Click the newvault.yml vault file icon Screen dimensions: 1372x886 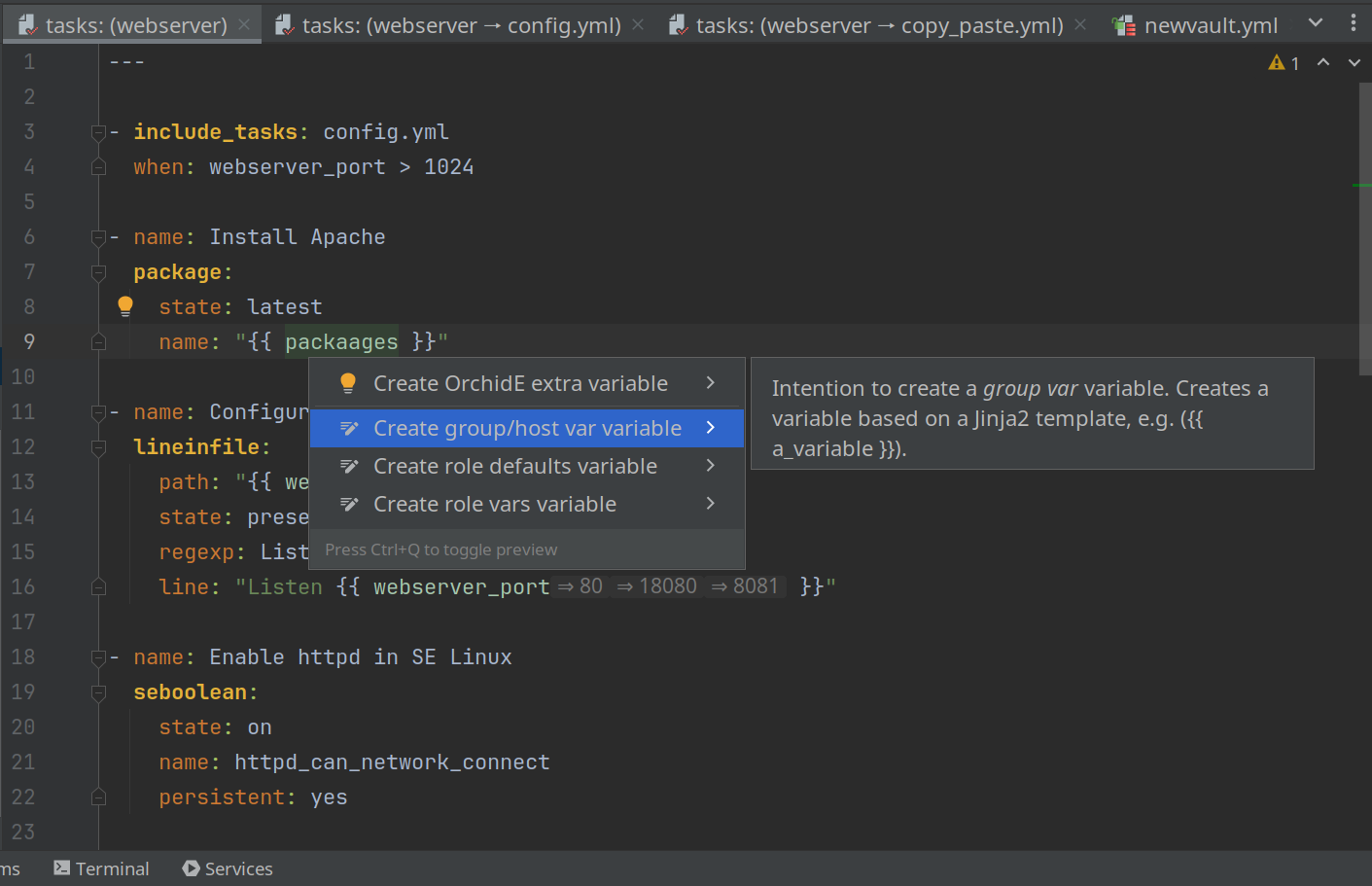[1125, 26]
